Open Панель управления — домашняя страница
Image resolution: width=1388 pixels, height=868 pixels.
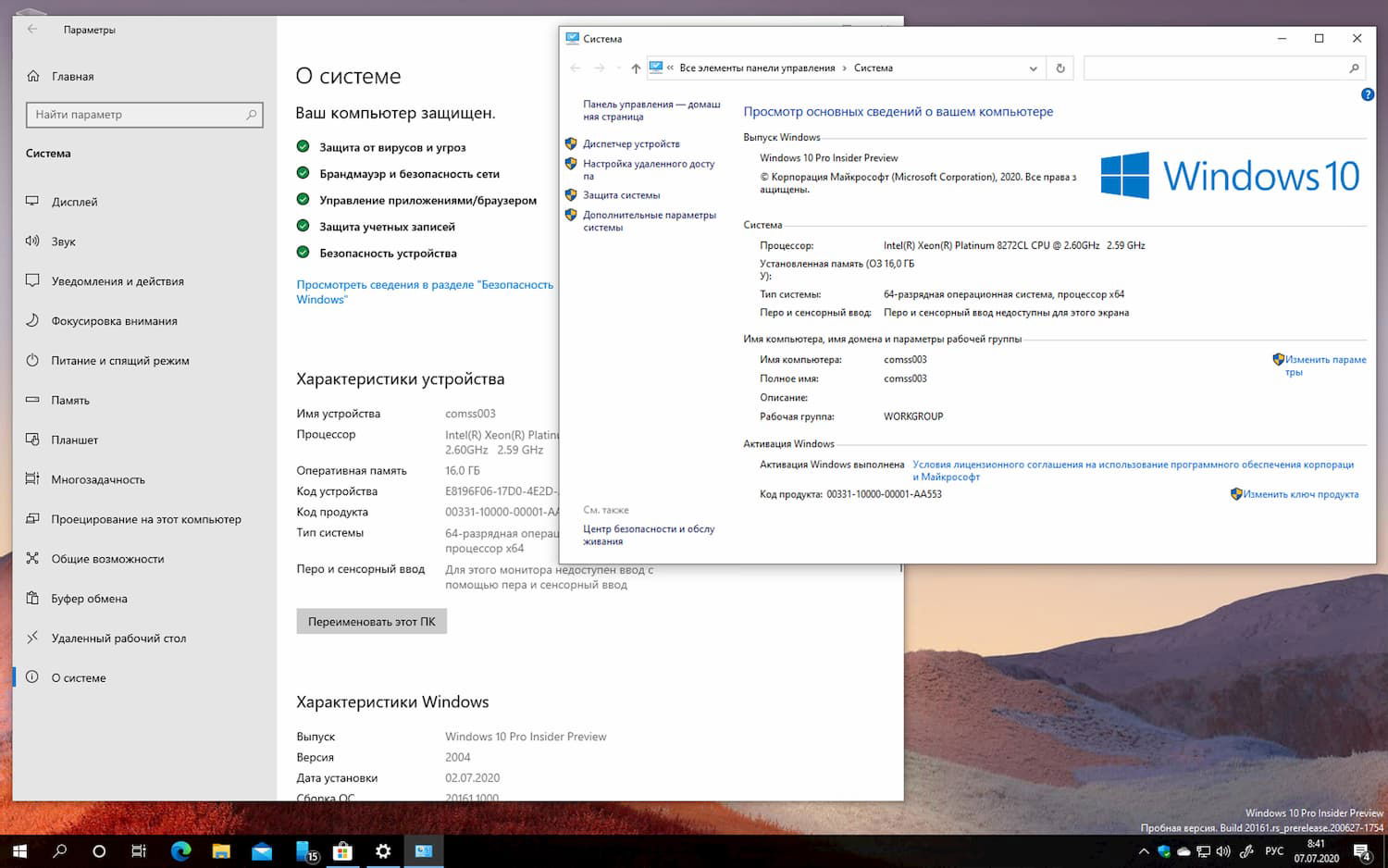[651, 111]
